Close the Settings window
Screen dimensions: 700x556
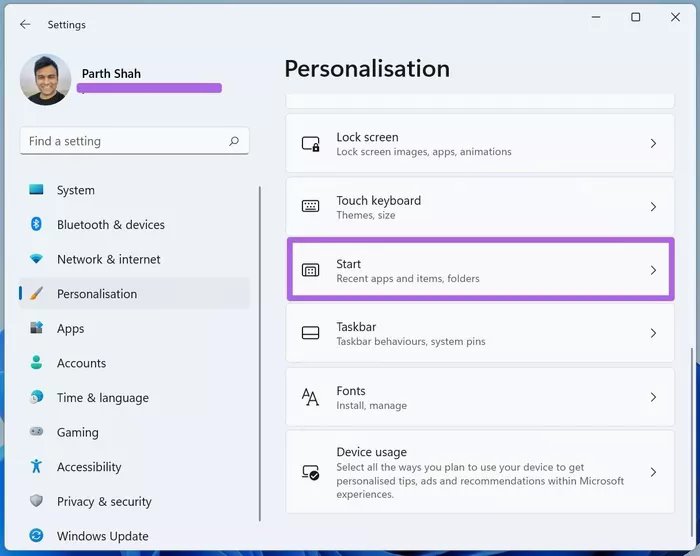pyautogui.click(x=675, y=17)
